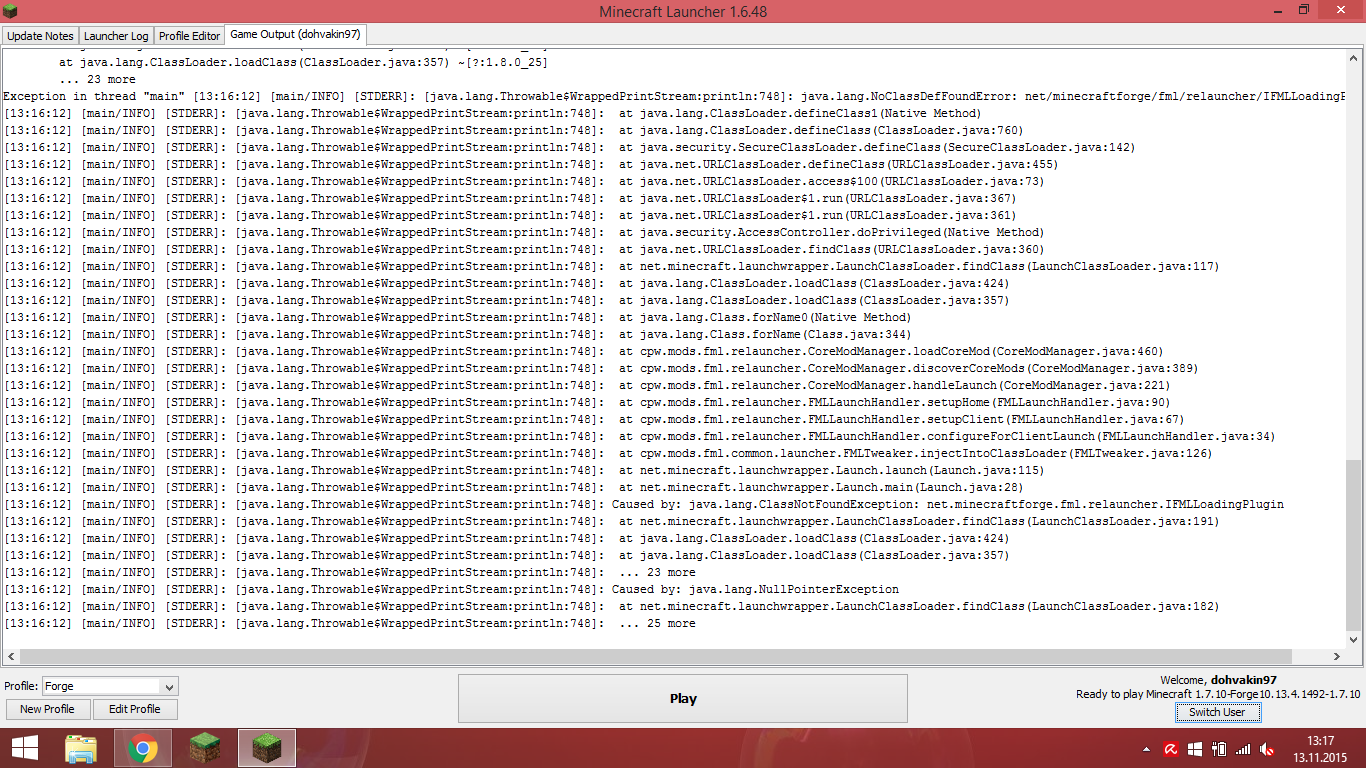Switch to Google Chrome in the taskbar

(142, 748)
